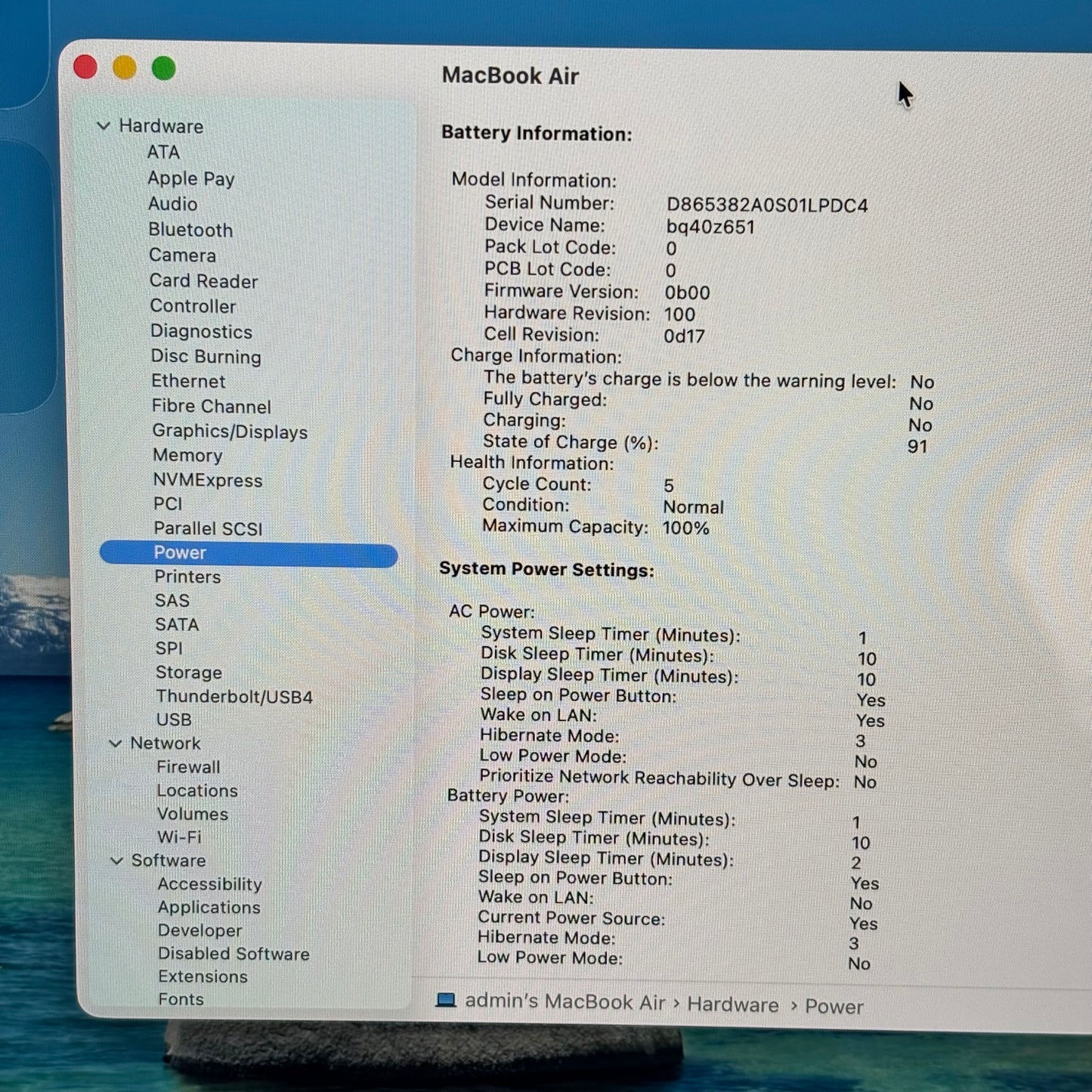1092x1092 pixels.
Task: Select Memory hardware information
Action: [x=187, y=455]
